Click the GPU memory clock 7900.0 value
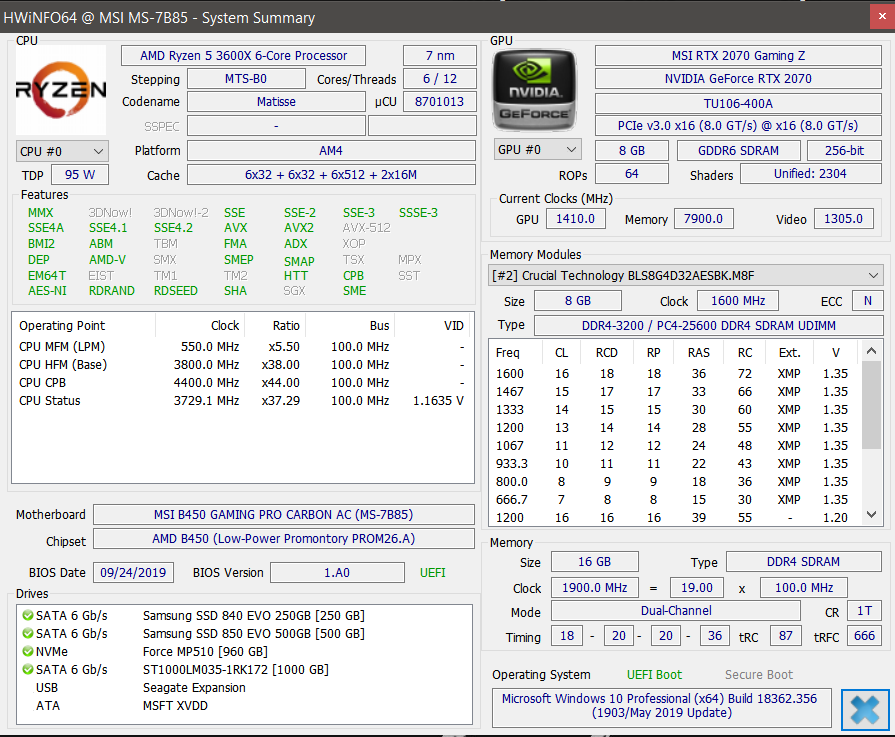Viewport: 895px width, 737px height. coord(704,219)
